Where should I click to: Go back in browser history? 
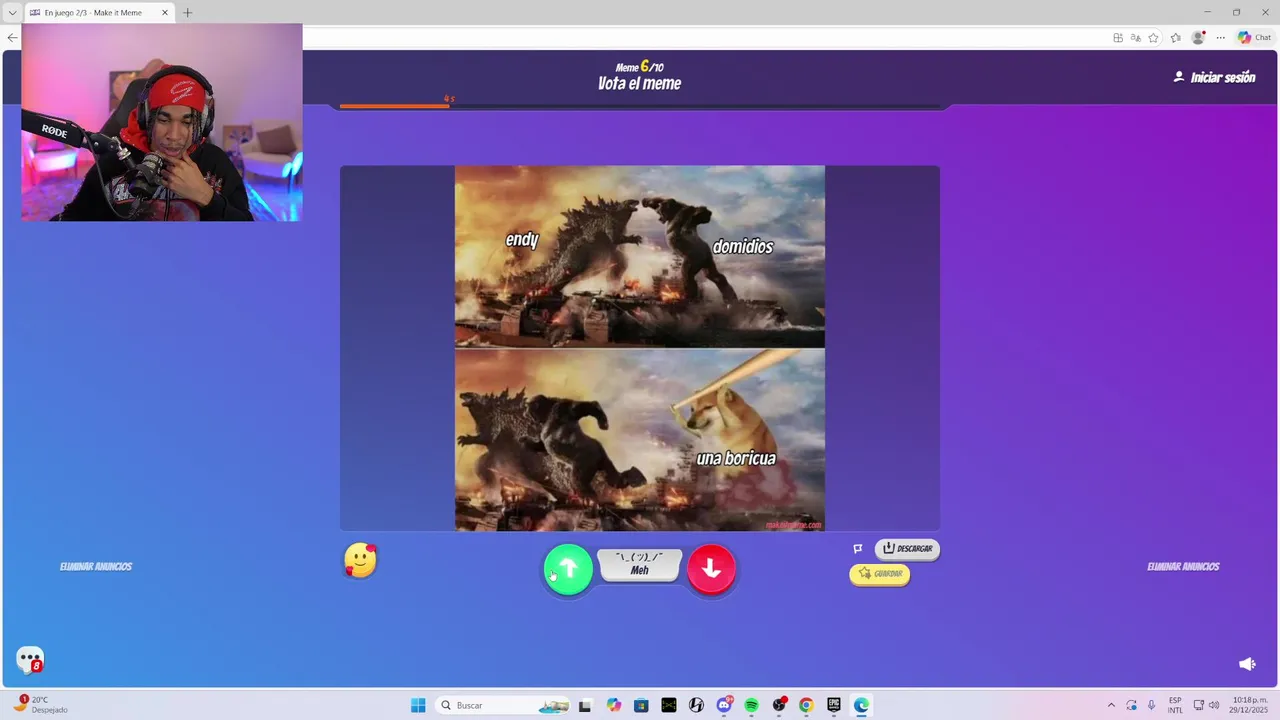point(12,38)
